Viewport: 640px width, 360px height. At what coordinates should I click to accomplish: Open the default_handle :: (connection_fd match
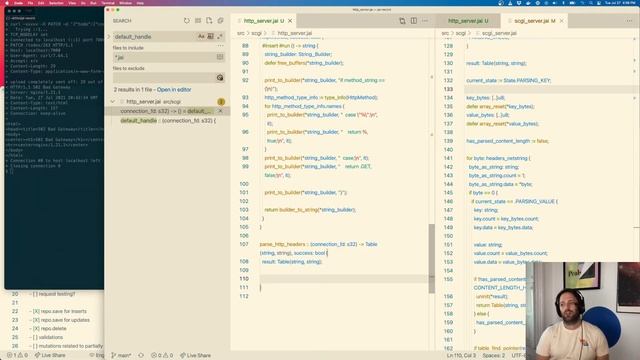pos(168,121)
